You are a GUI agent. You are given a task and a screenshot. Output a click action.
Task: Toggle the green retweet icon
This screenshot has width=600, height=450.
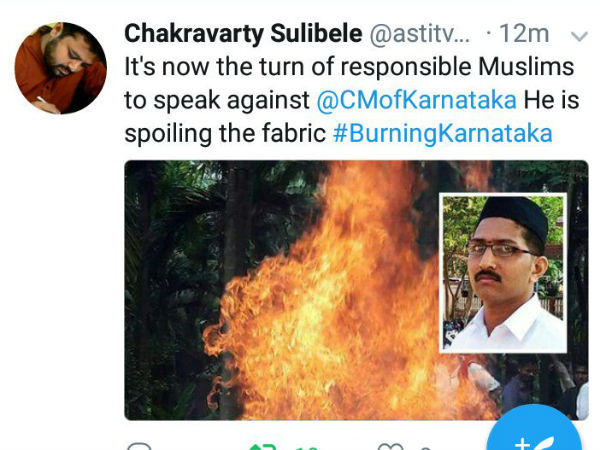tap(262, 447)
